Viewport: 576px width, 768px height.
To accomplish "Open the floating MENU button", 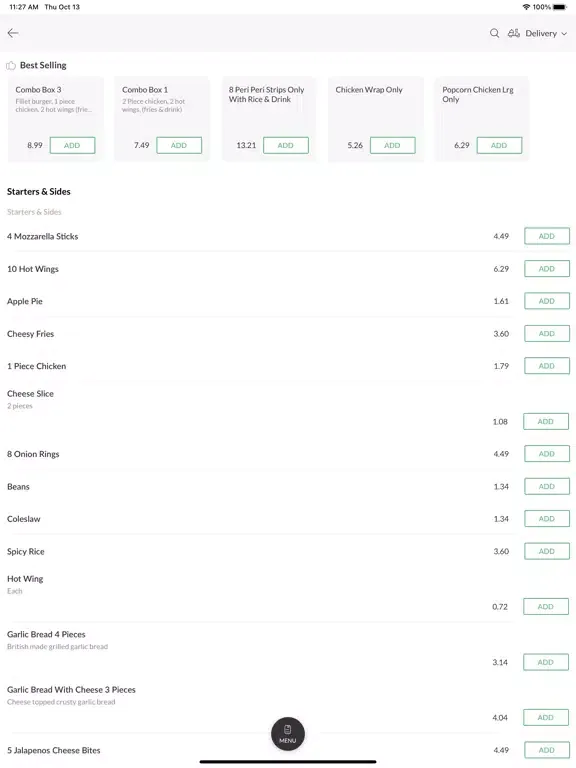I will tap(288, 734).
